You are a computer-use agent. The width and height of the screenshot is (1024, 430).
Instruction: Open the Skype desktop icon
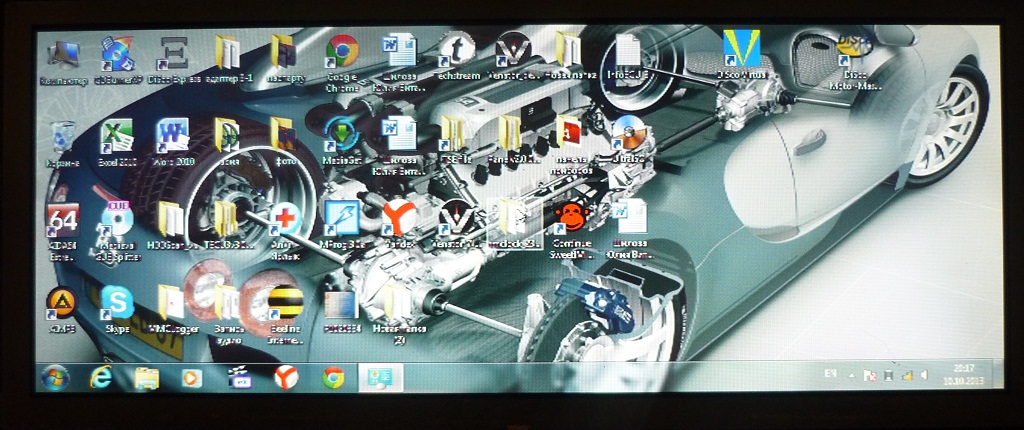pos(117,302)
